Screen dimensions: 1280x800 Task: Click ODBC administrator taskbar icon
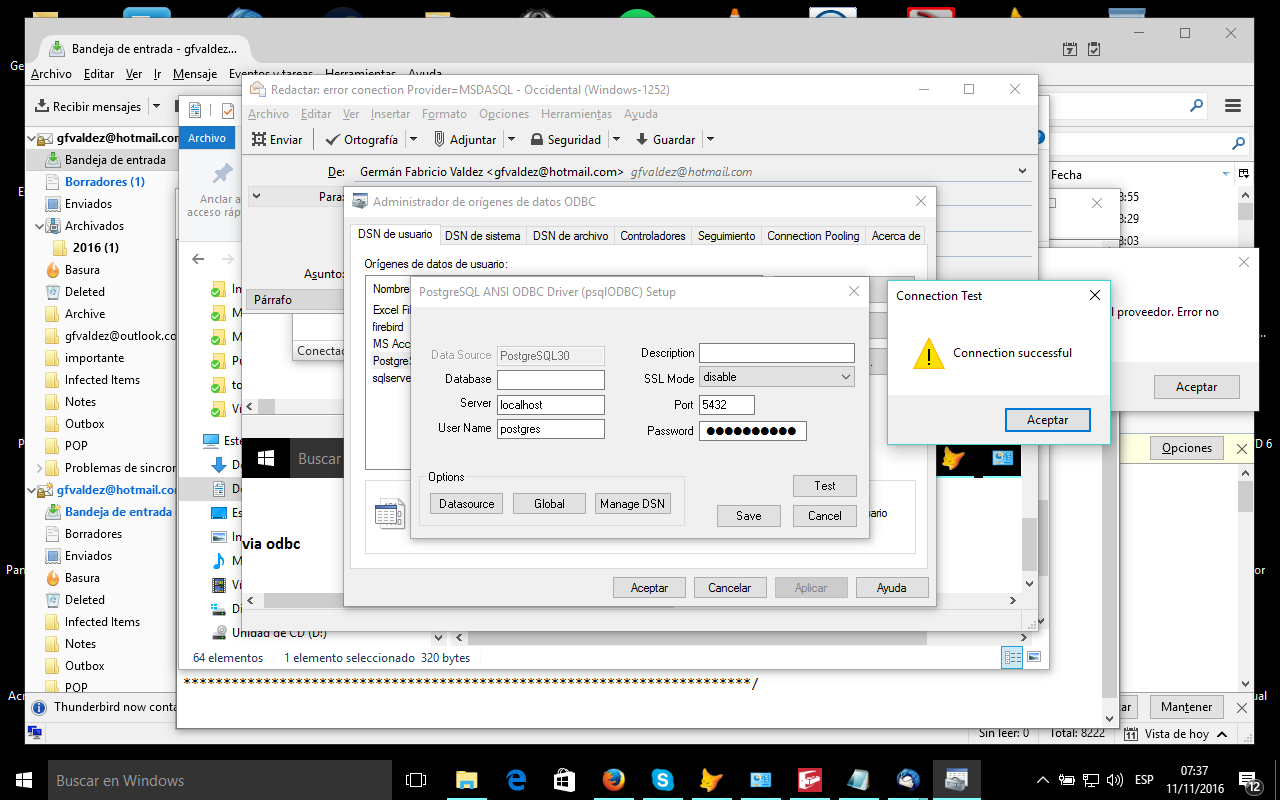point(957,780)
